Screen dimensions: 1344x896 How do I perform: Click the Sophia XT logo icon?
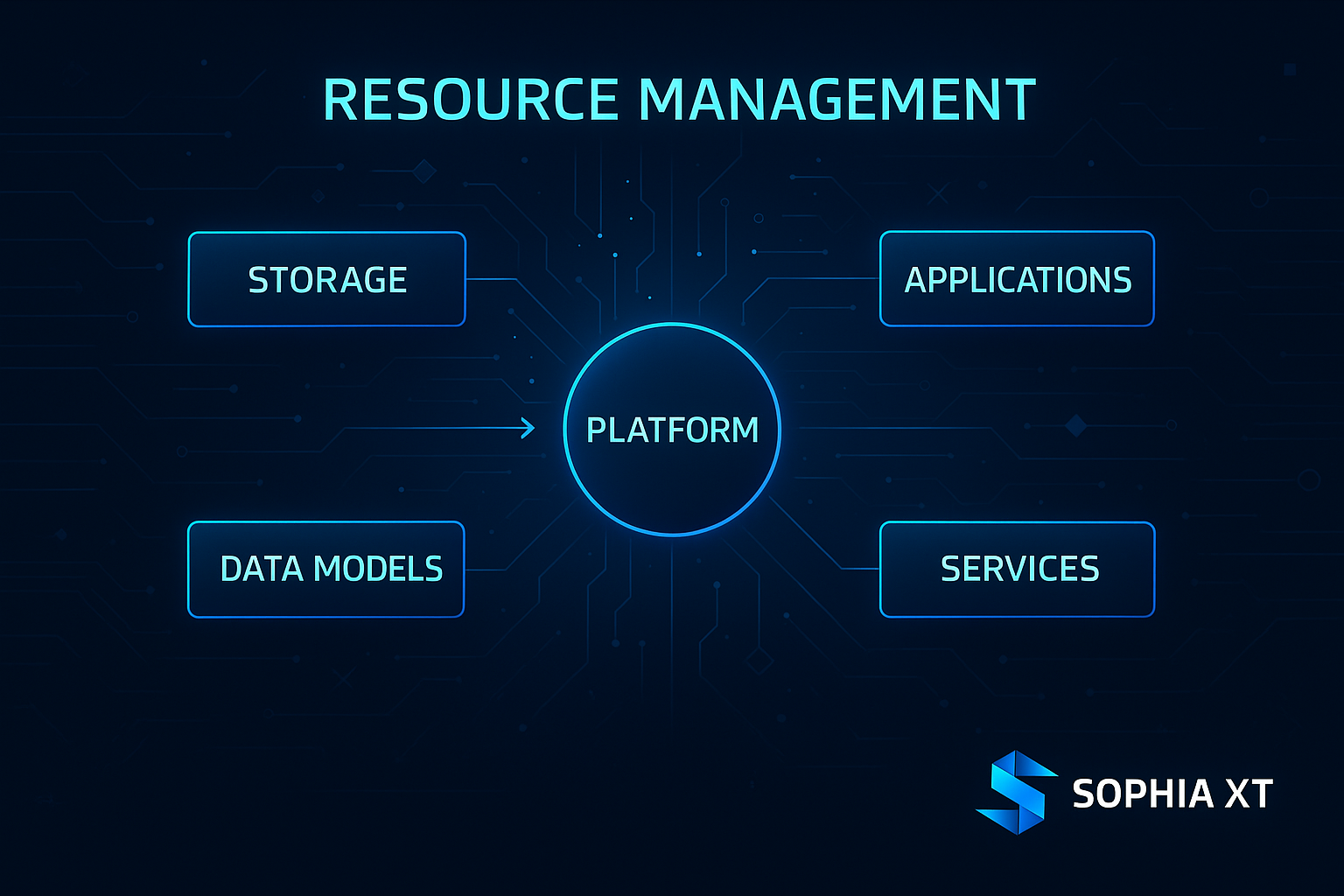coord(1016,792)
